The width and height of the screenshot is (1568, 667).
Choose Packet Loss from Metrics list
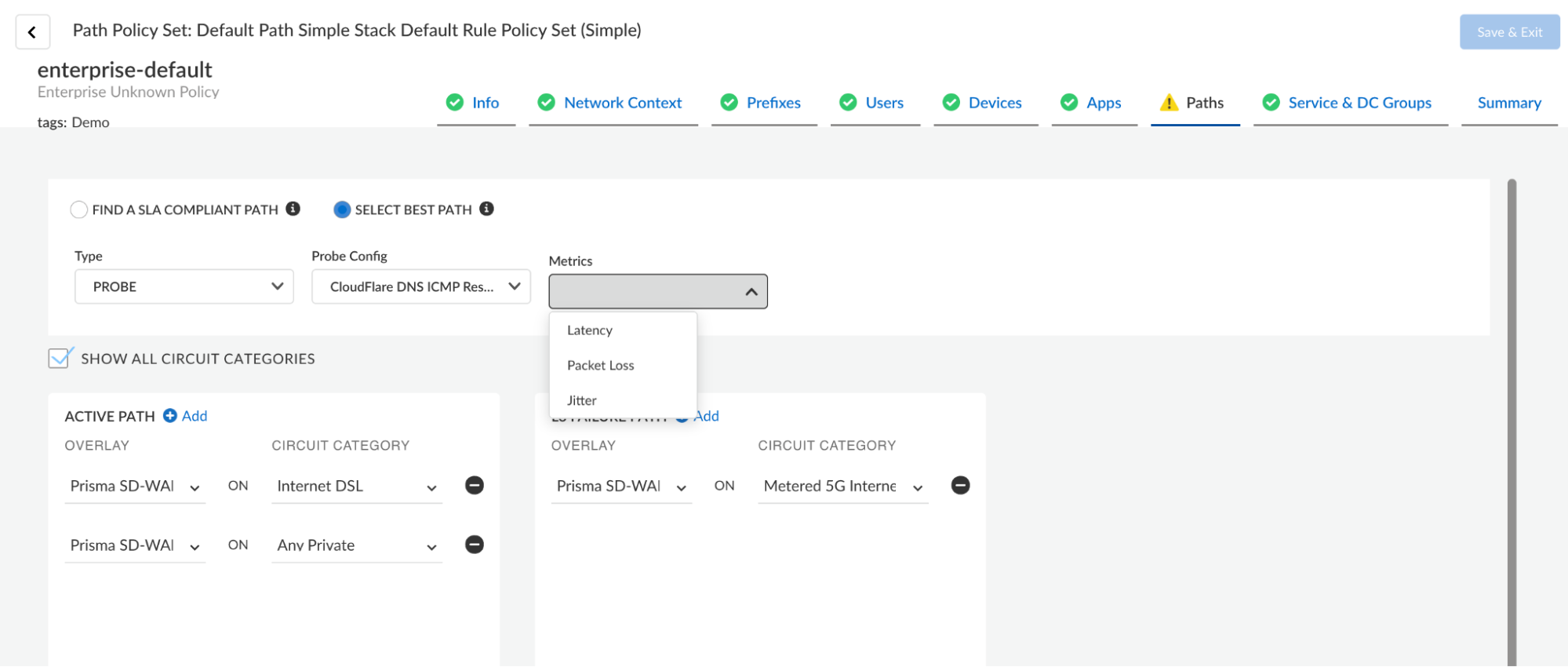coord(600,366)
